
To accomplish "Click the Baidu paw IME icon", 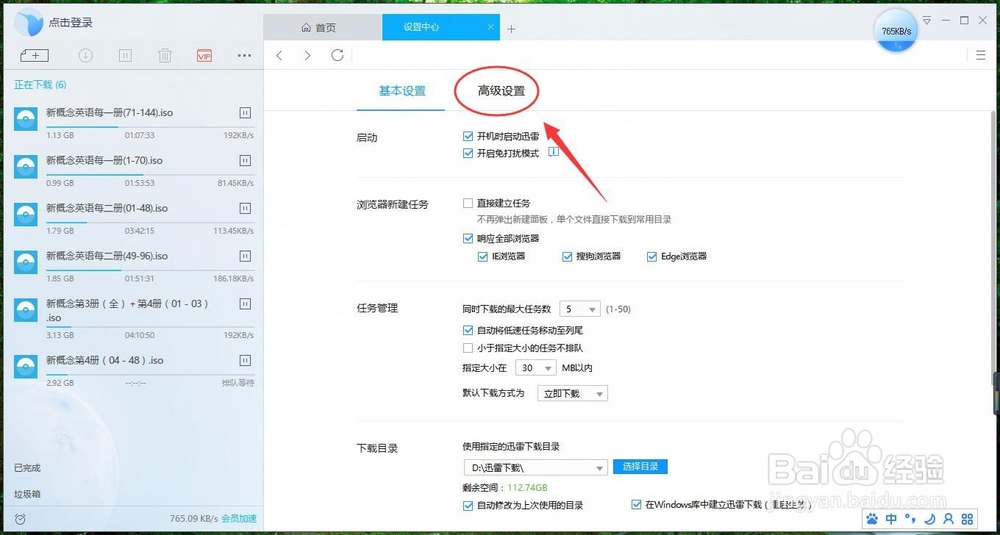I will point(872,518).
